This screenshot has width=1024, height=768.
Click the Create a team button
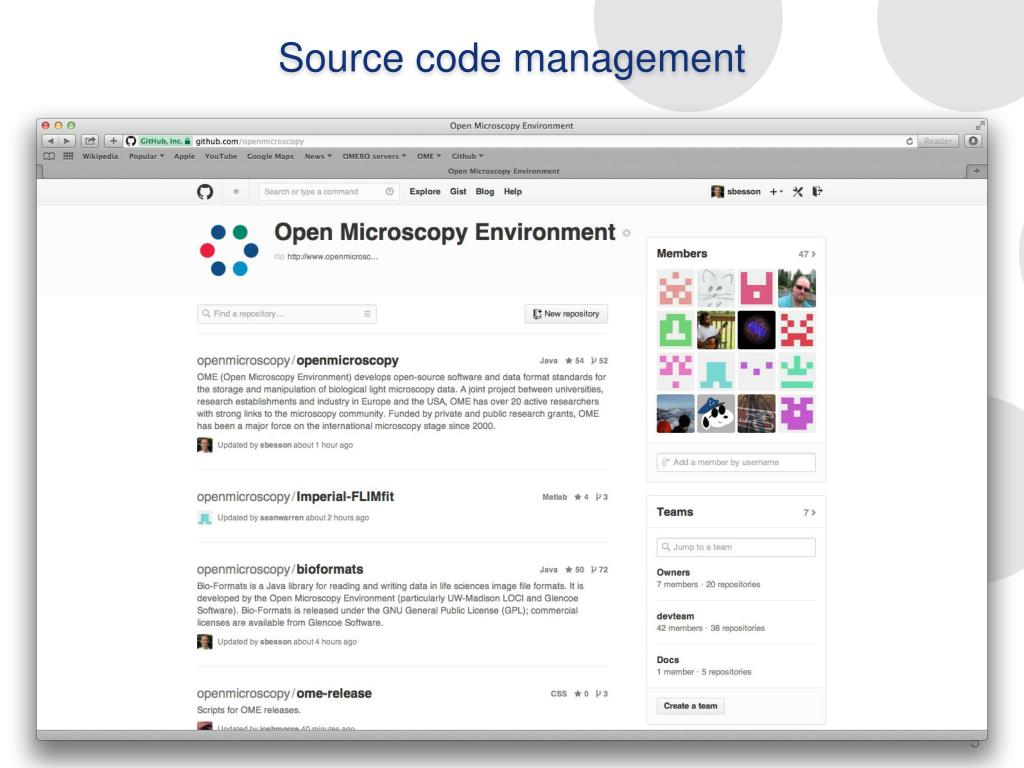pos(690,706)
